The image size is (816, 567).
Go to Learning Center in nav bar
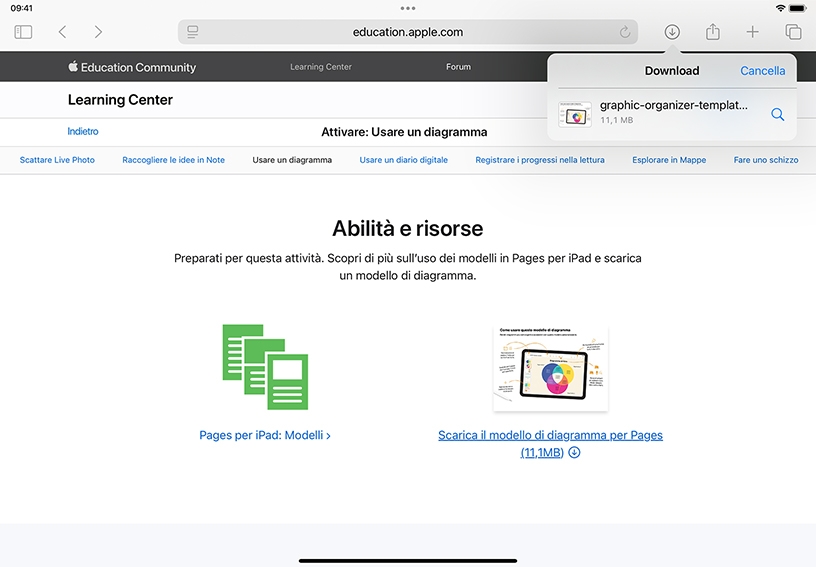click(x=321, y=67)
